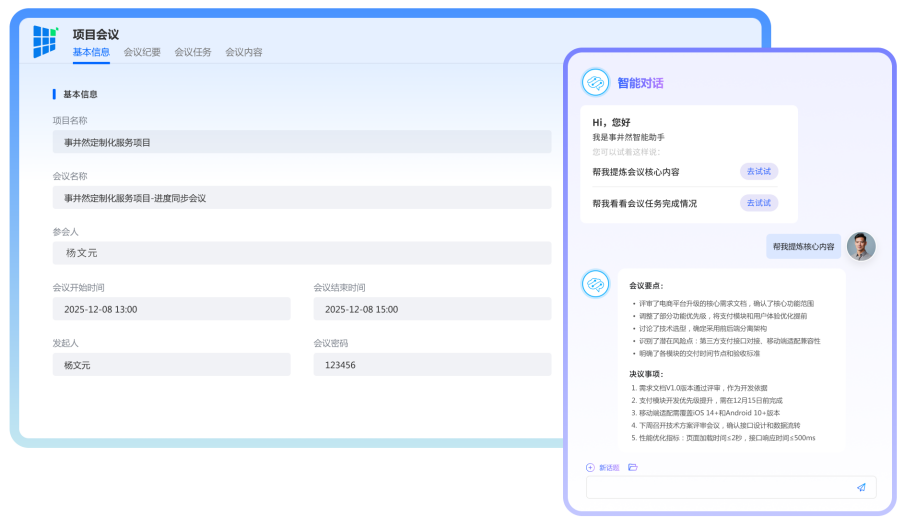Open the 会议内容 tab

tap(243, 52)
